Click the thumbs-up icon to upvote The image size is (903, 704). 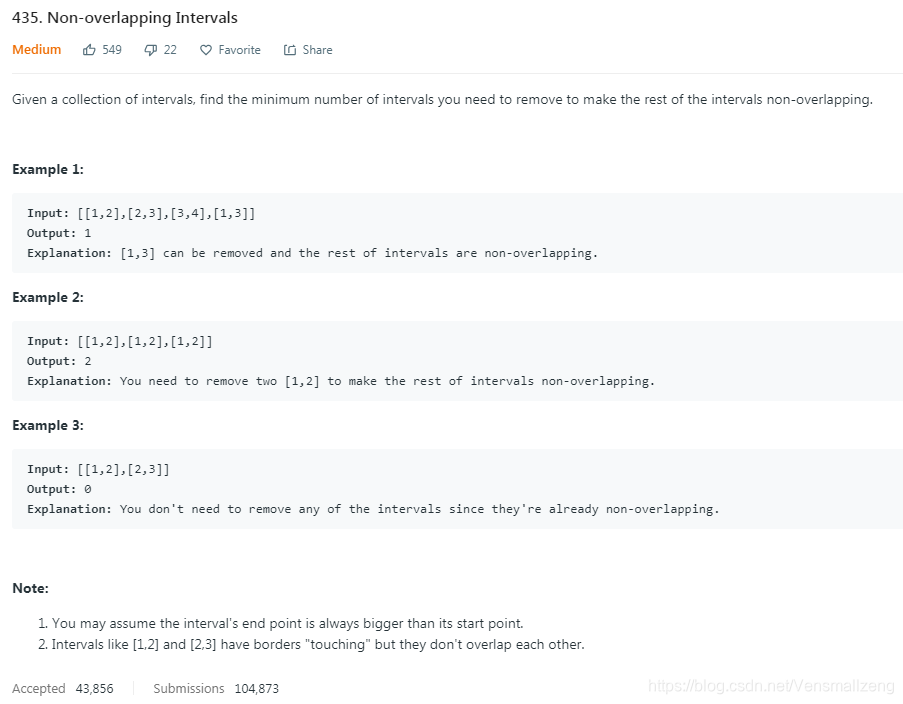(89, 49)
